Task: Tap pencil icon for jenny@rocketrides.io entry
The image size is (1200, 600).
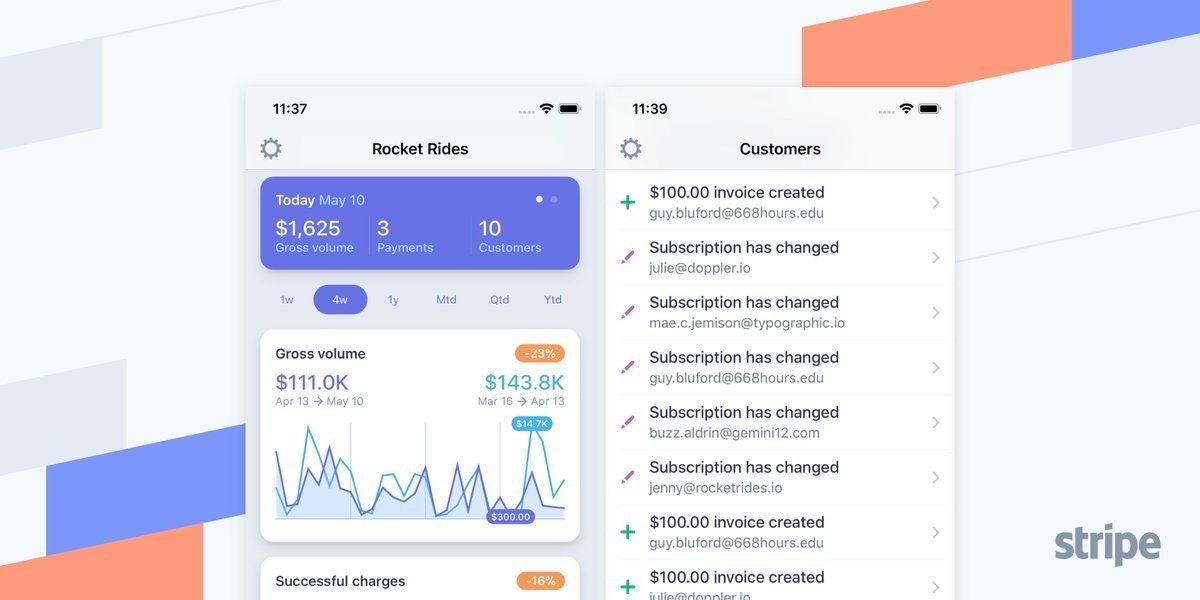Action: (x=628, y=478)
